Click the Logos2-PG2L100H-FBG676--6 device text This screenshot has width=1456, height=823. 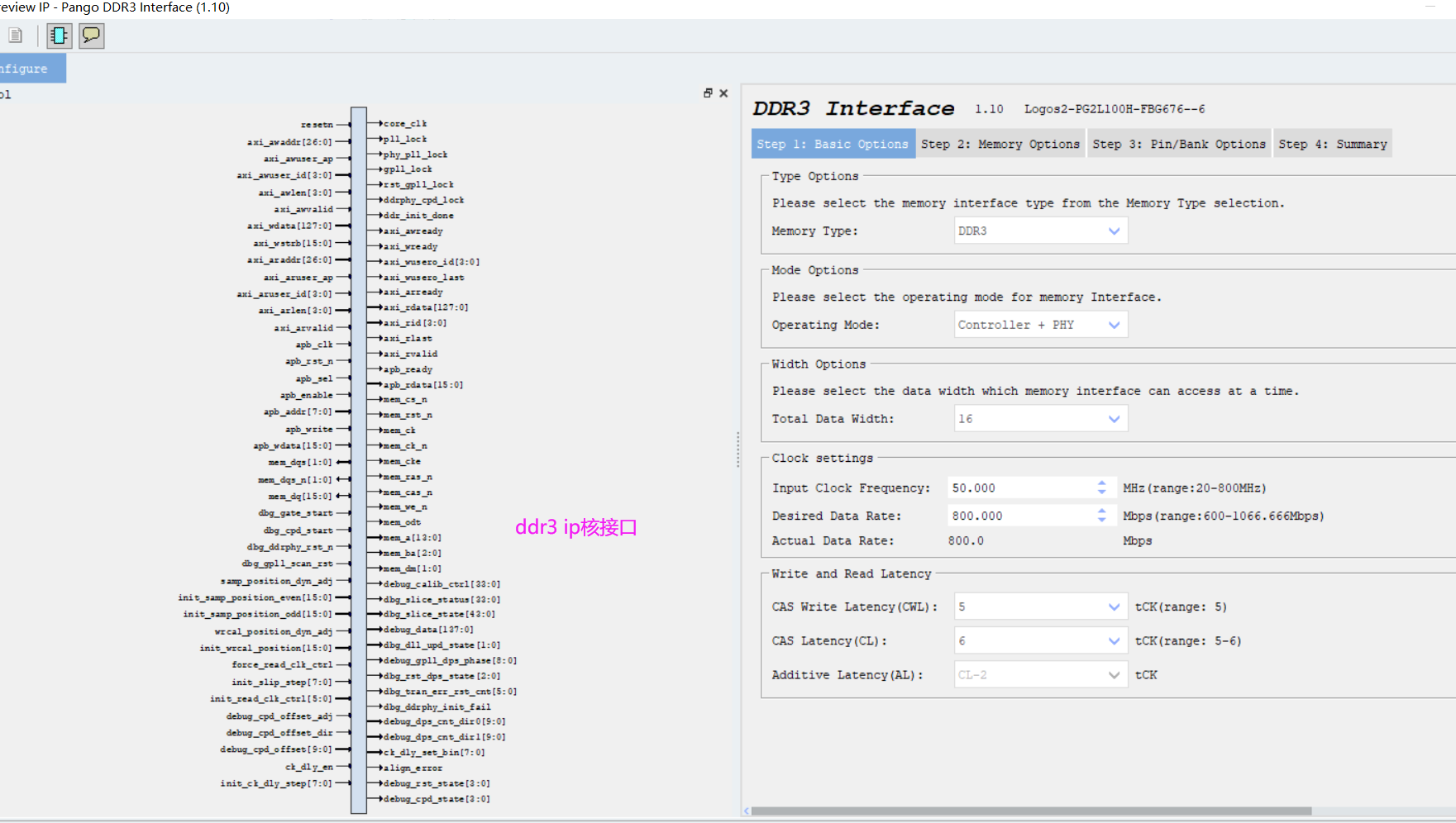pyautogui.click(x=1115, y=109)
